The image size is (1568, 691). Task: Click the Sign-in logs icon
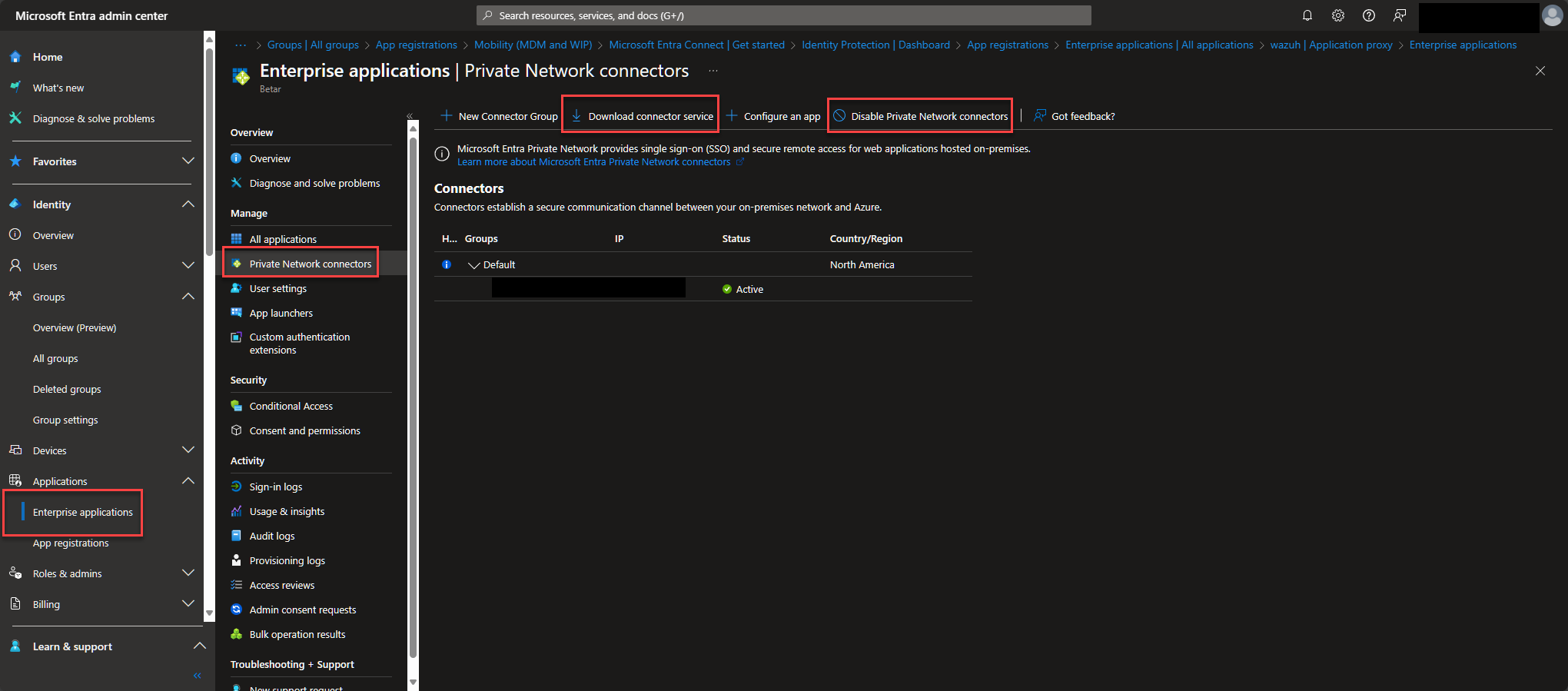click(237, 487)
